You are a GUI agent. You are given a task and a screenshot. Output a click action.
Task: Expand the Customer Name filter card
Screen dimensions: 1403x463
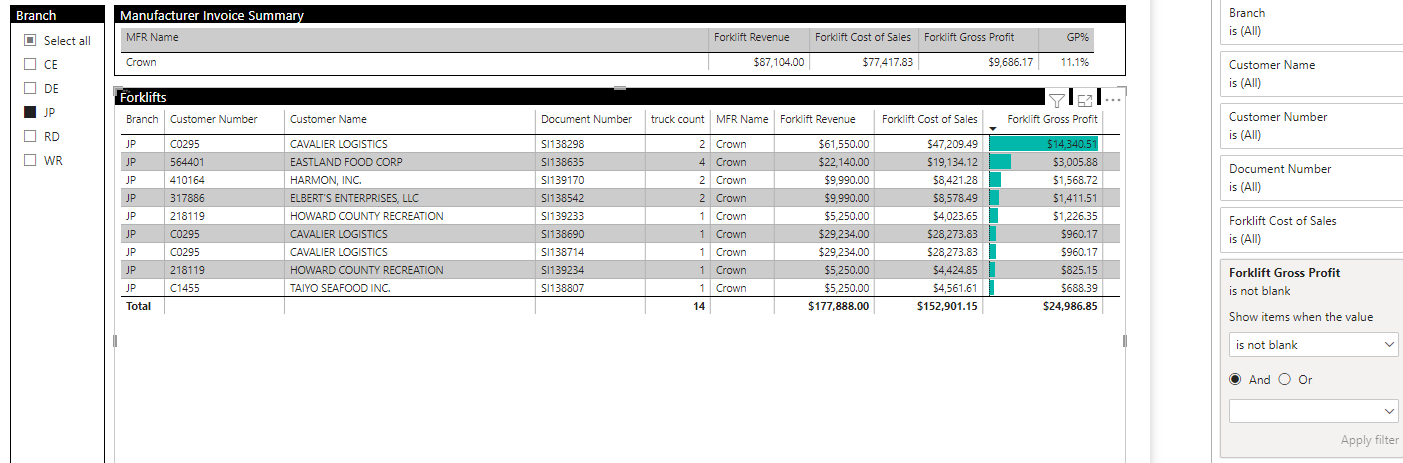point(1311,74)
